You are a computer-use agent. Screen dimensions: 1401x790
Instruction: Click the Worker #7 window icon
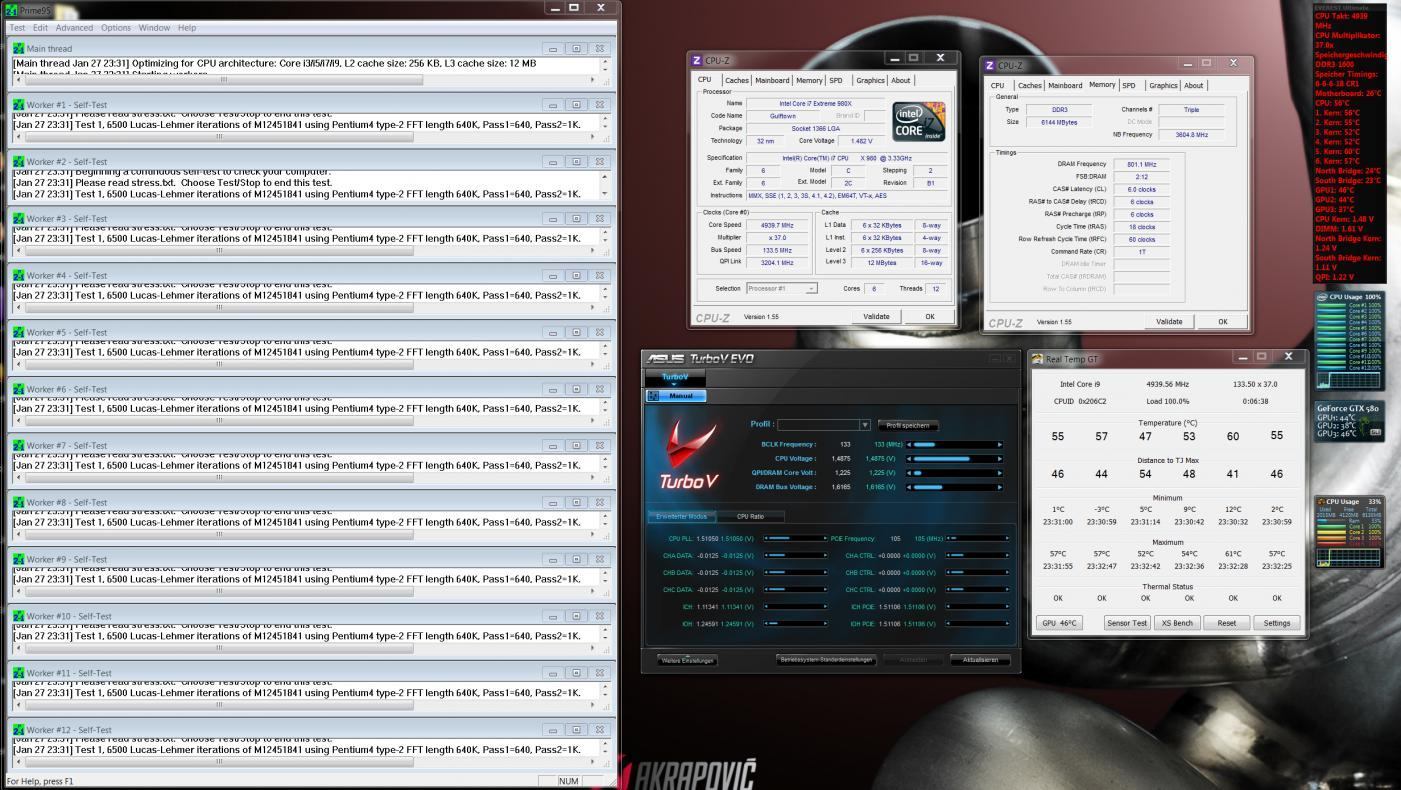point(18,445)
